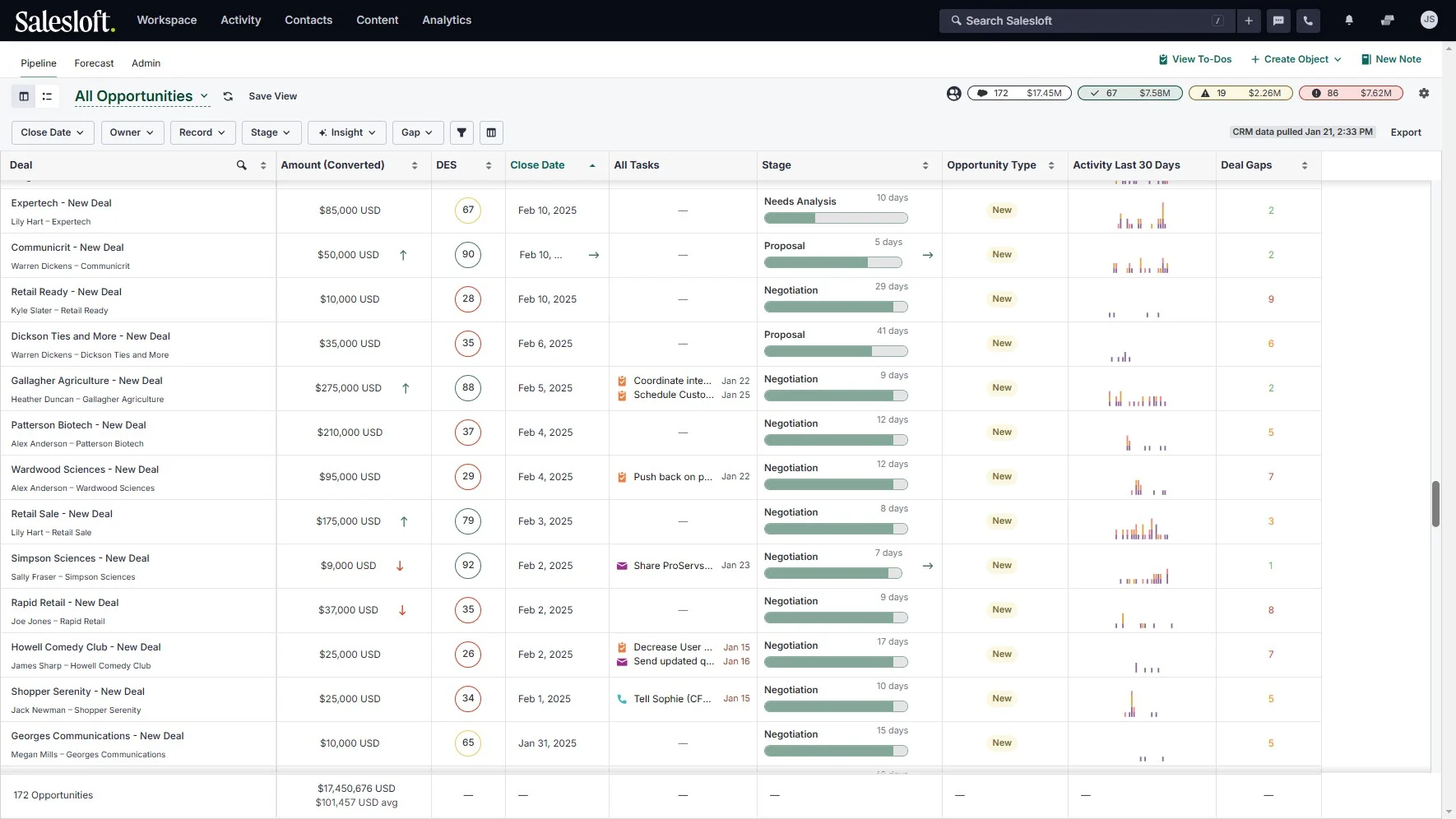1456x819 pixels.
Task: Click Expertech Needs Analysis progress bar
Action: 836,218
